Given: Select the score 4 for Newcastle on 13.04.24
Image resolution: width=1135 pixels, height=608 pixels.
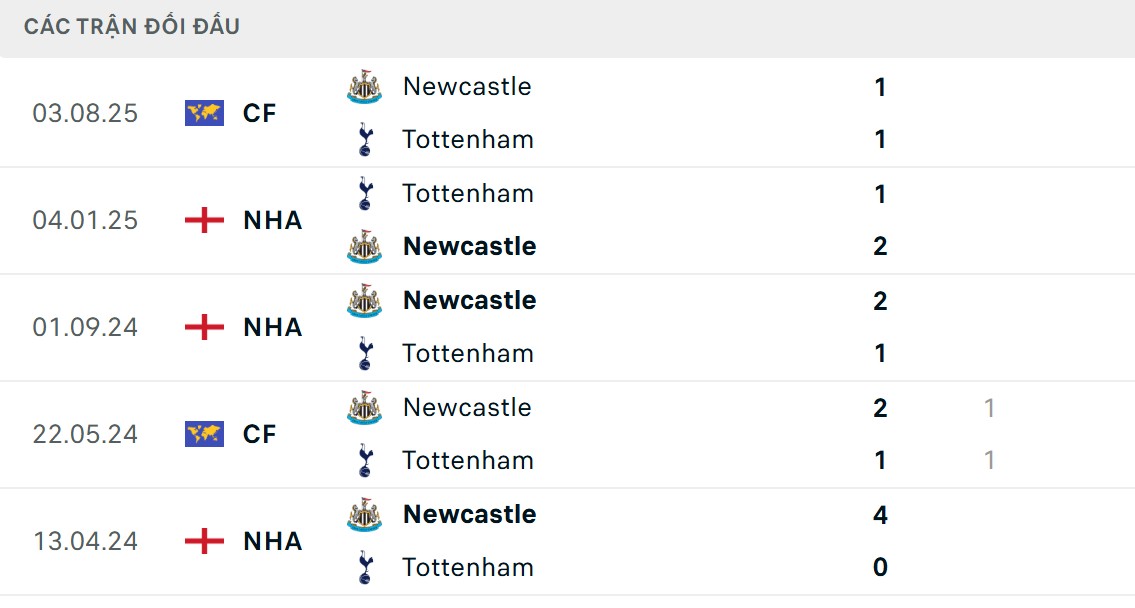Looking at the screenshot, I should click(879, 514).
